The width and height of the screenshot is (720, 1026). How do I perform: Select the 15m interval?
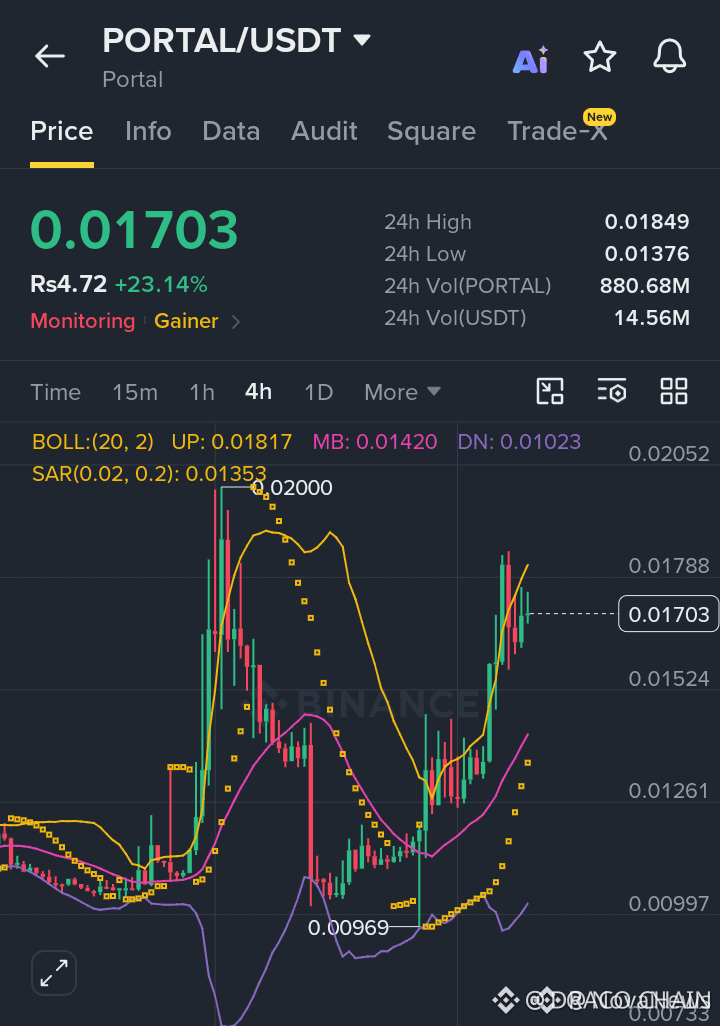(x=135, y=392)
